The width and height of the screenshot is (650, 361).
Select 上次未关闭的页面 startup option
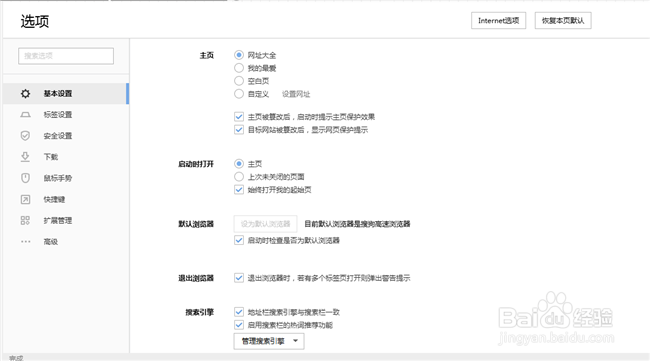(239, 177)
